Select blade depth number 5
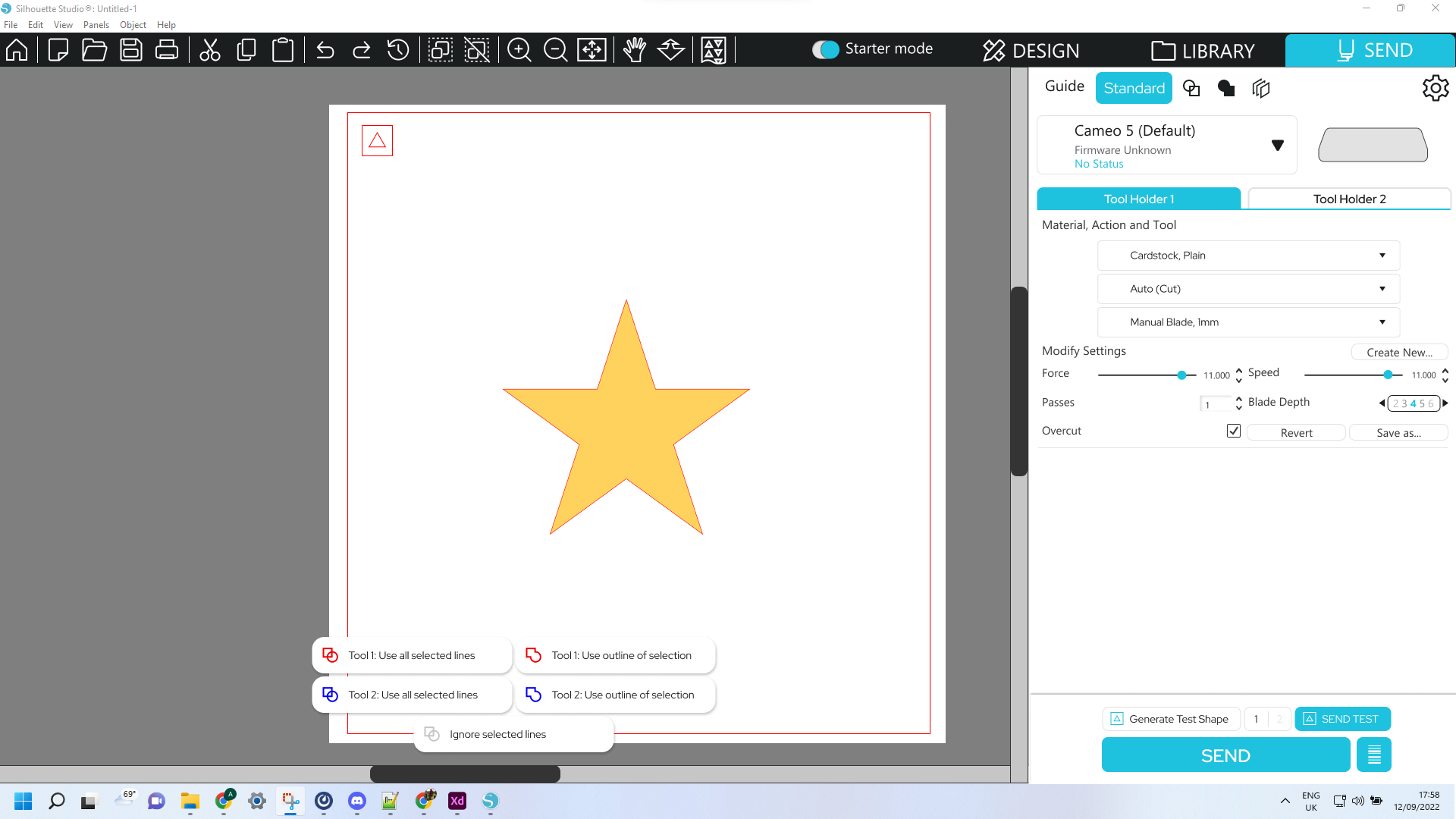 coord(1422,403)
